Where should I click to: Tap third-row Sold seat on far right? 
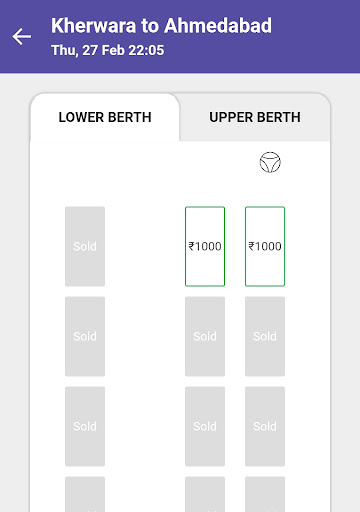coord(265,426)
